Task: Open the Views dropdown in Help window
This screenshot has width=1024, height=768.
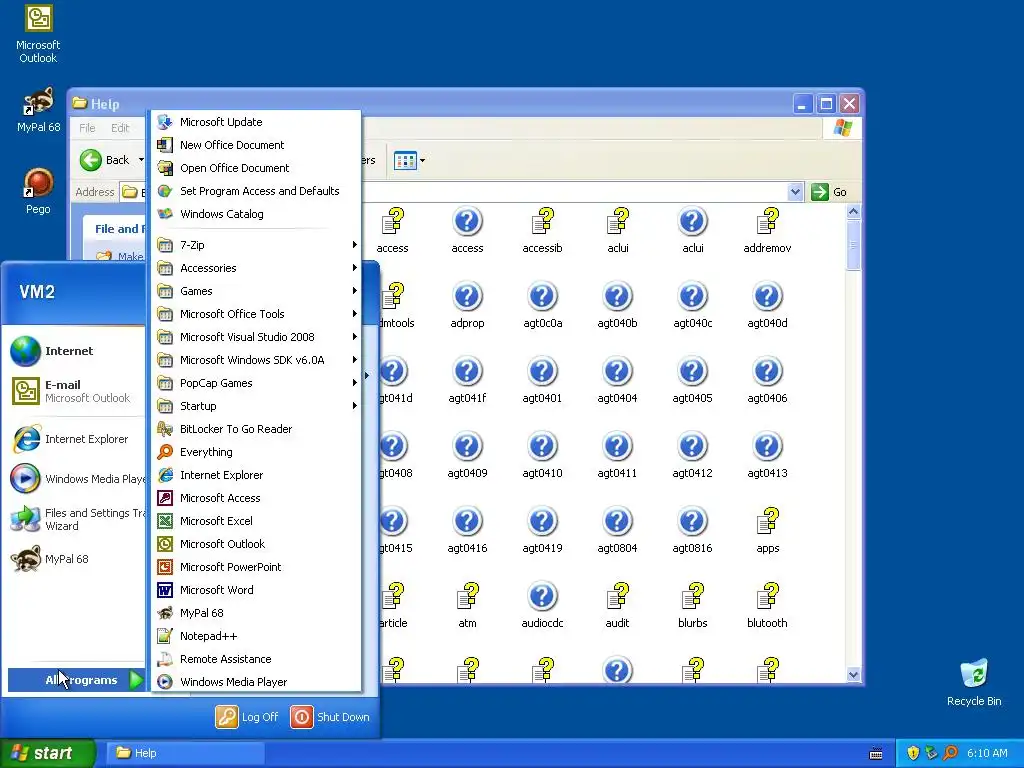Action: pyautogui.click(x=410, y=160)
